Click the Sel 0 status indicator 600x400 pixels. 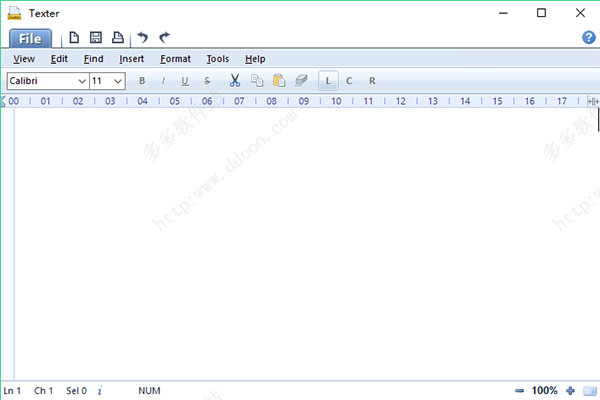point(77,391)
